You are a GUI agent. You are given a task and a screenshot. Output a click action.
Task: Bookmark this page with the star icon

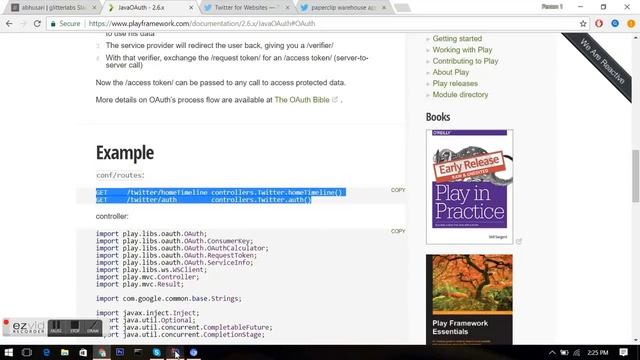(583, 24)
